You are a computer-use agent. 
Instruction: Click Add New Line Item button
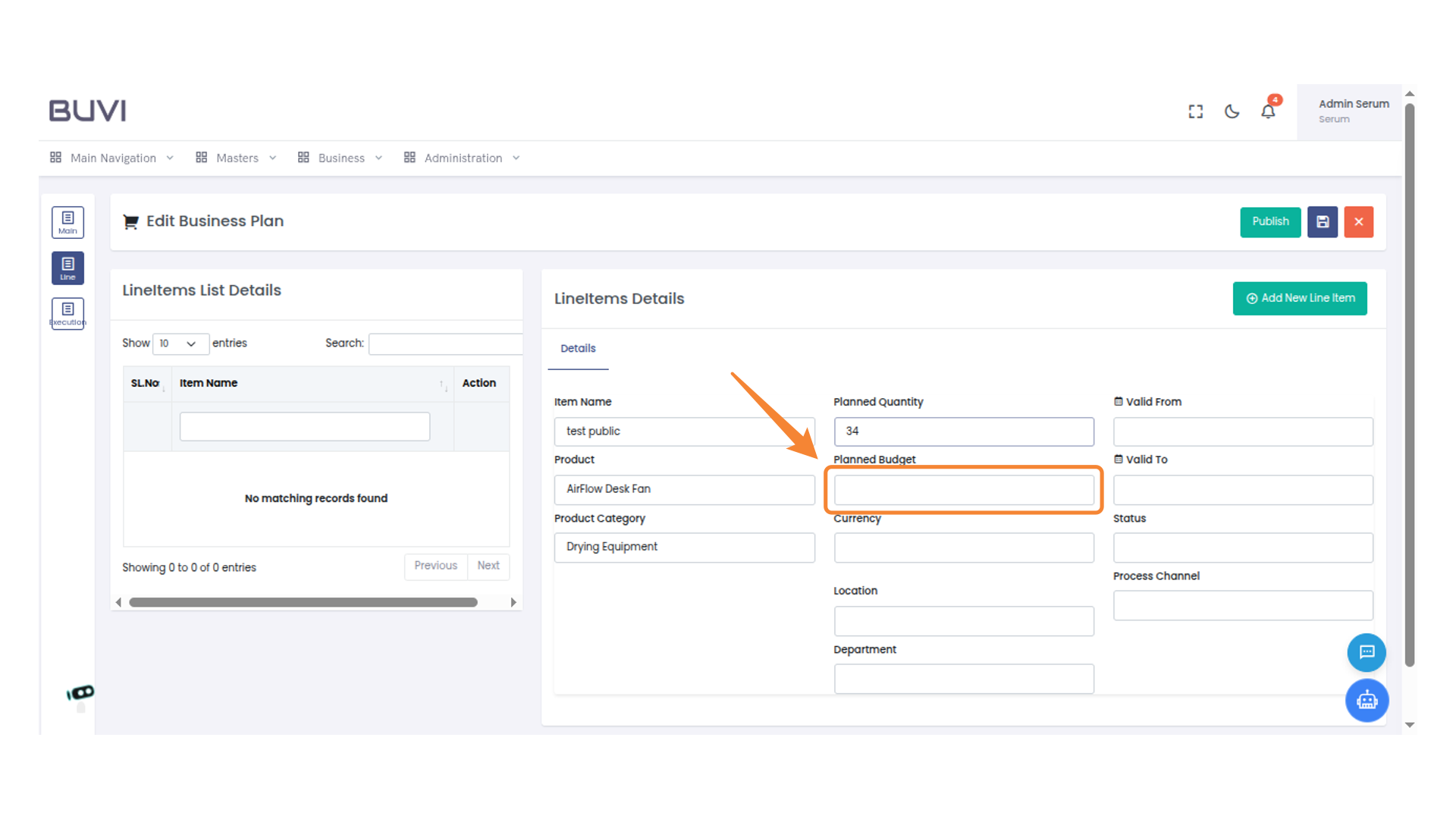(1300, 298)
